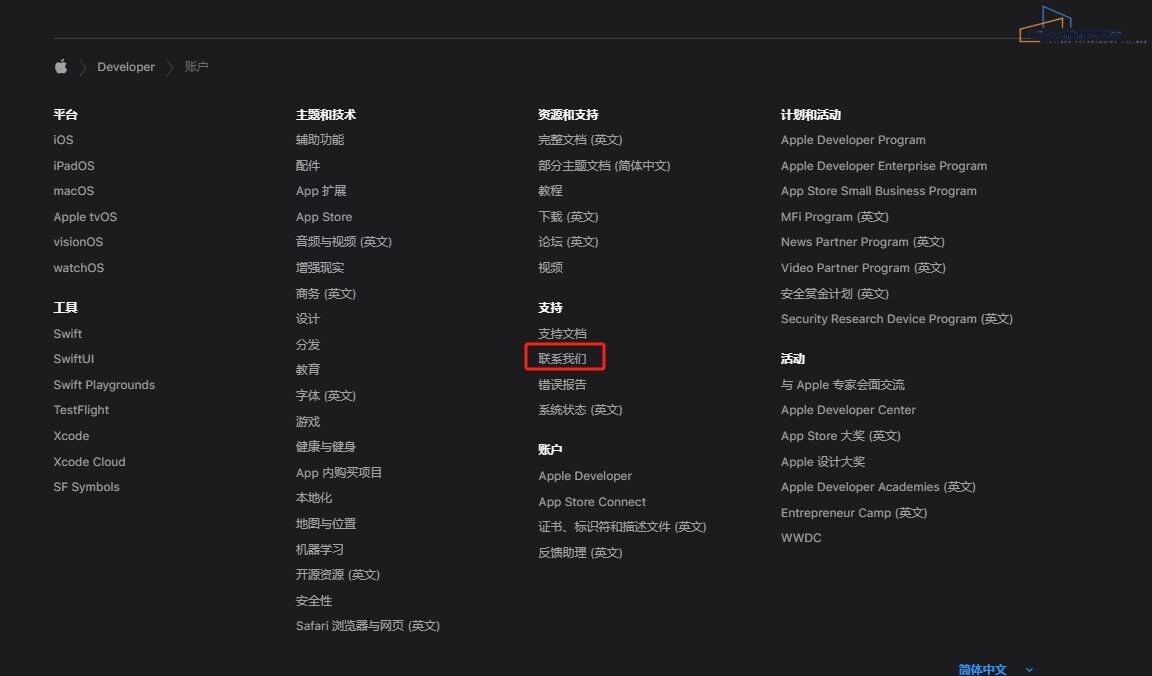This screenshot has height=676, width=1152.
Task: Visit the TestFlight page
Action: (81, 410)
